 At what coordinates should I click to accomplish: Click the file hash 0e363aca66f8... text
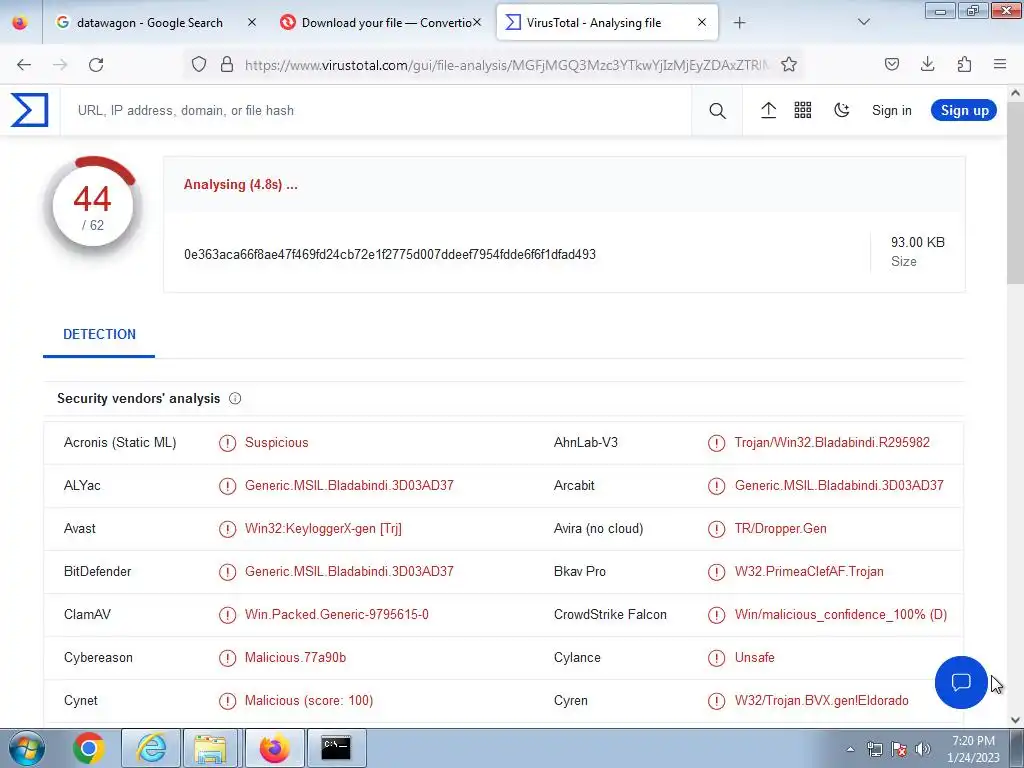click(390, 255)
